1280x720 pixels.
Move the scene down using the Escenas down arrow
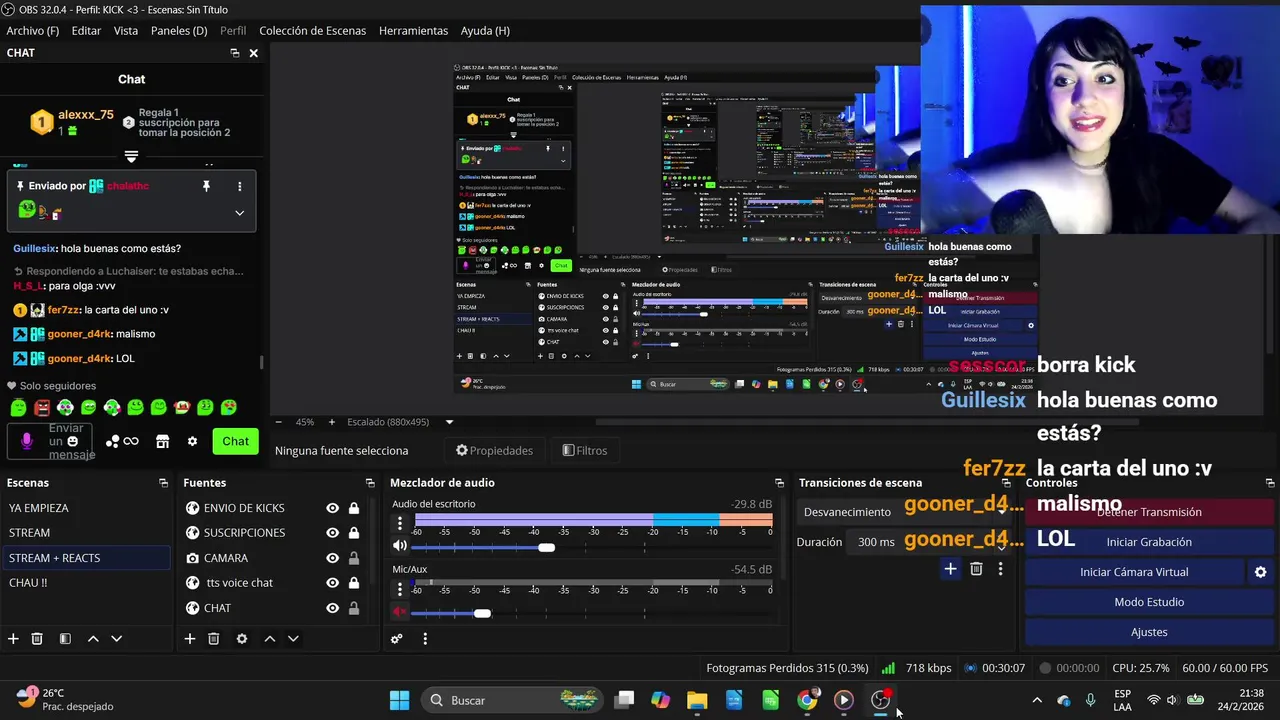pyautogui.click(x=116, y=639)
